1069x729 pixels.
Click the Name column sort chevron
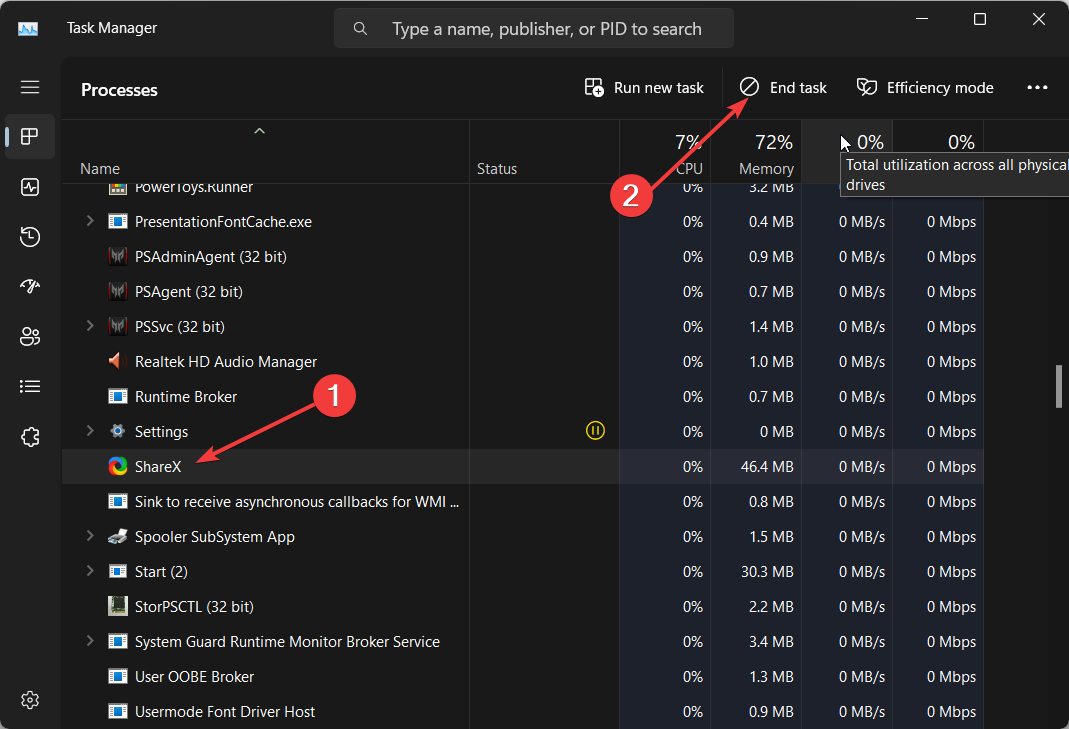coord(259,131)
